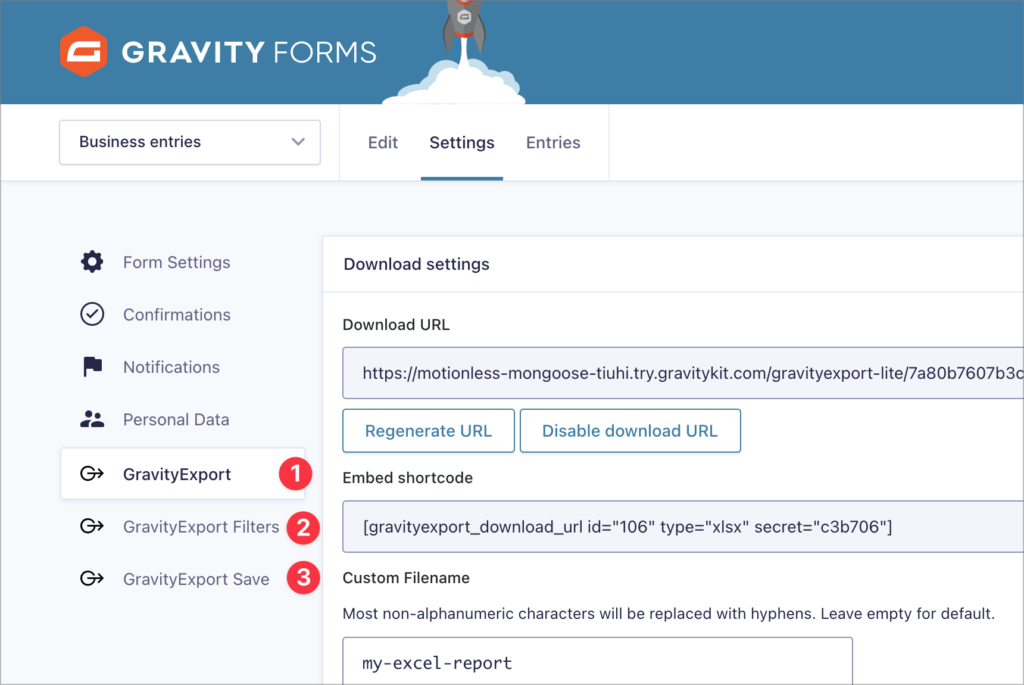The image size is (1024, 685).
Task: Click the Notifications flag icon
Action: [91, 367]
